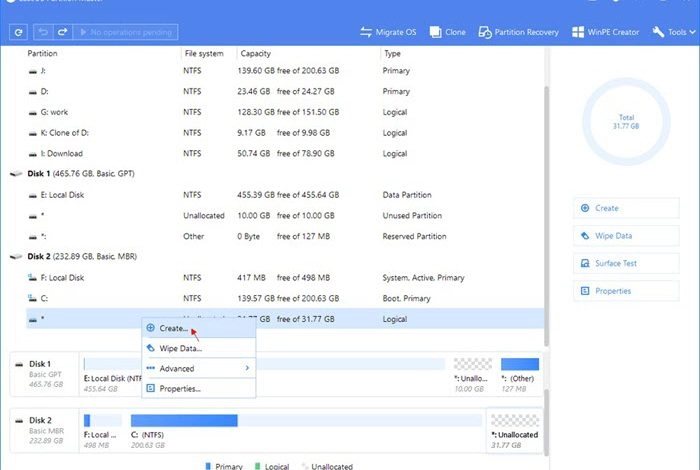700x470 pixels.
Task: Click the Type column header
Action: click(x=392, y=53)
